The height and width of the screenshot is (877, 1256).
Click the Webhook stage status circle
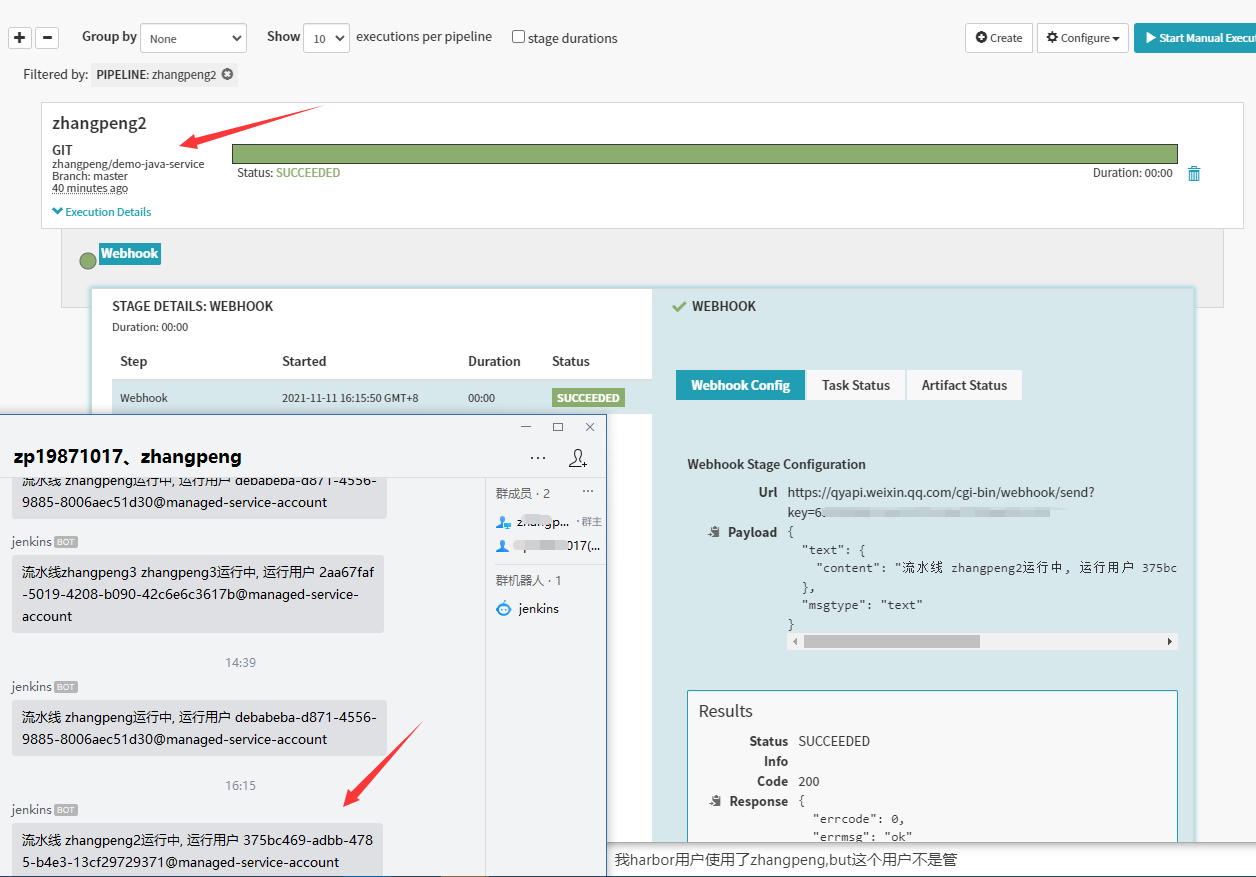click(88, 261)
